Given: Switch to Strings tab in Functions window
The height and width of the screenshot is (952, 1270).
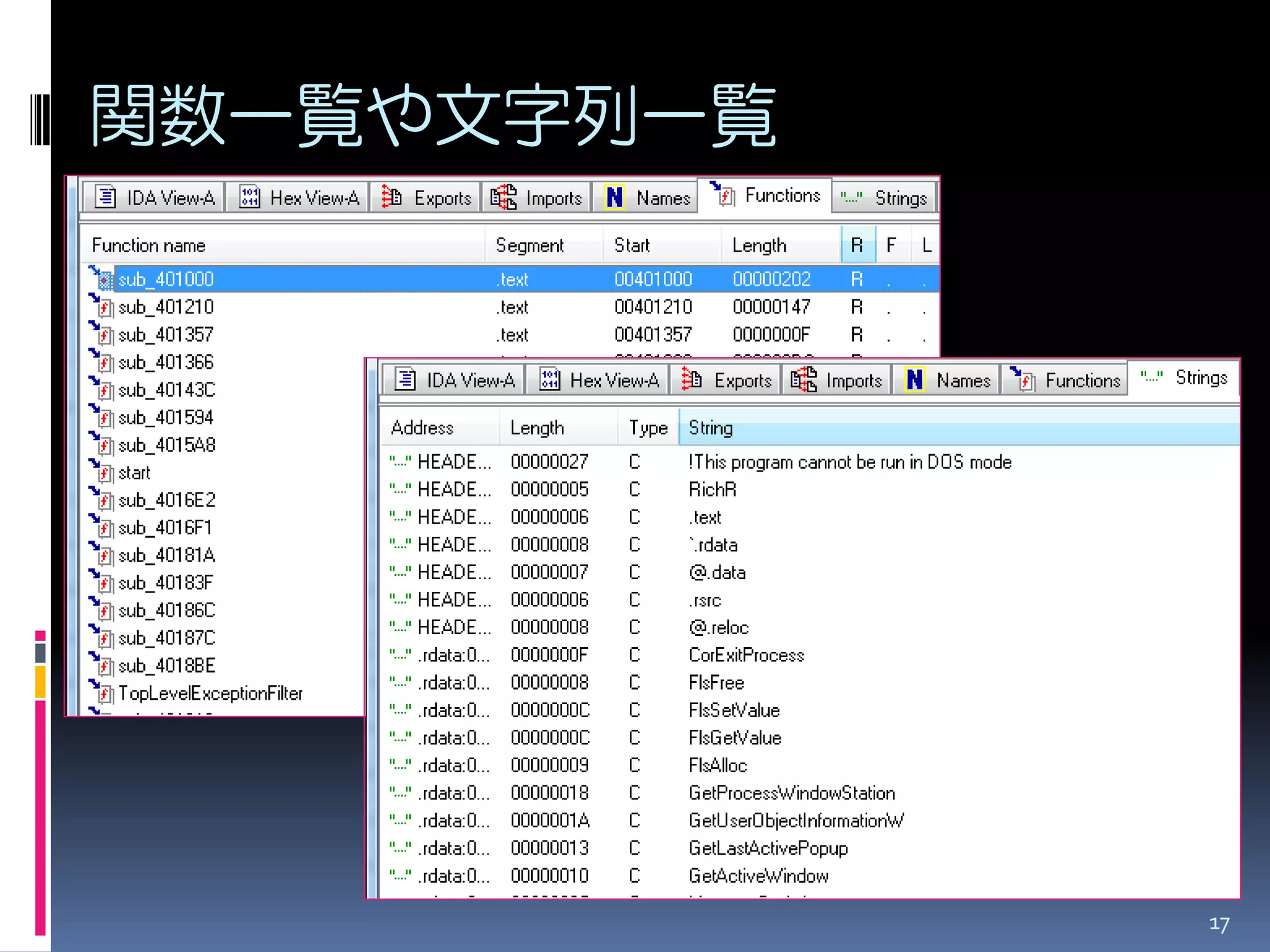Looking at the screenshot, I should (x=884, y=198).
